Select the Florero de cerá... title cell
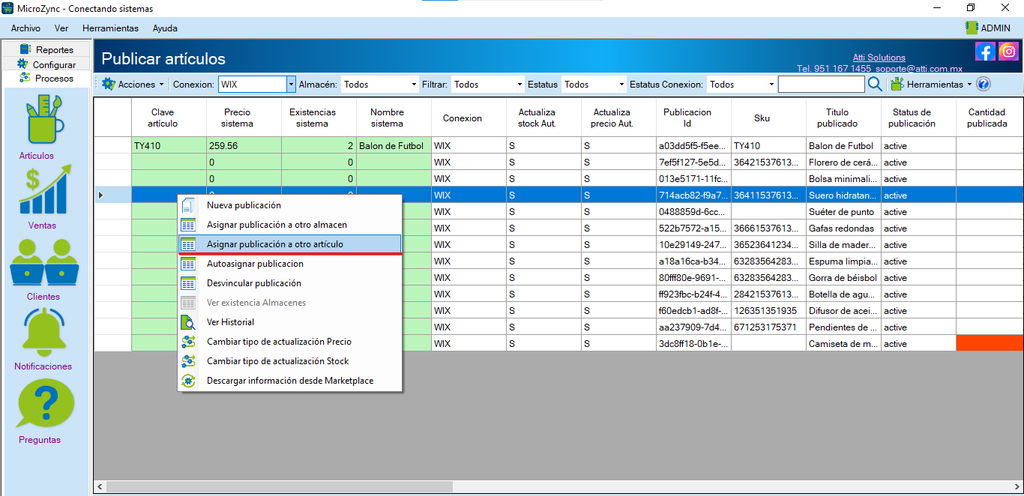This screenshot has height=496, width=1024. point(843,163)
